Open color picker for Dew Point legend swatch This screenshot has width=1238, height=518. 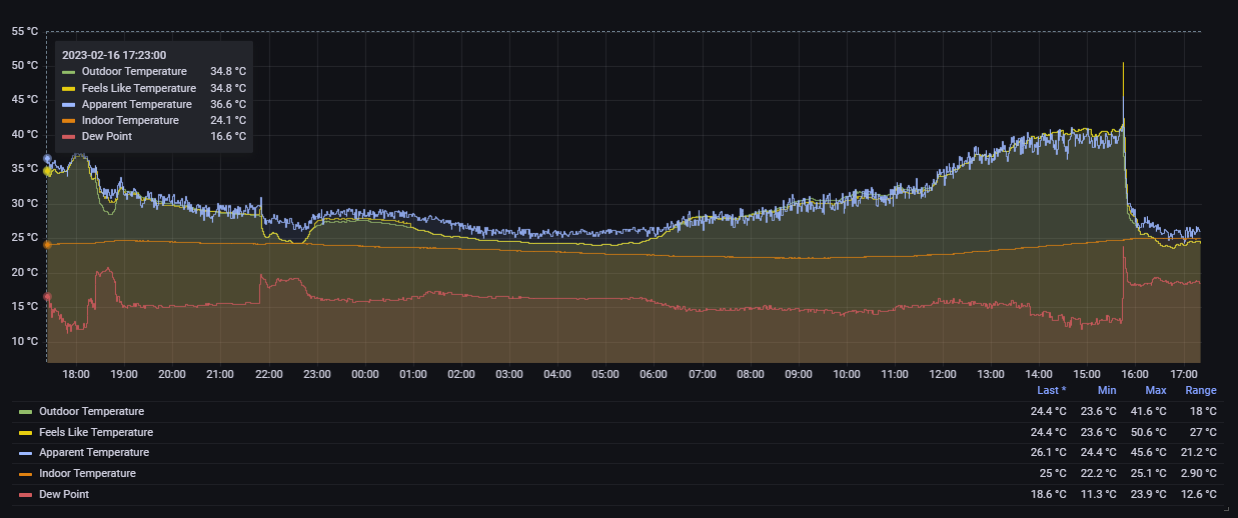pos(26,495)
